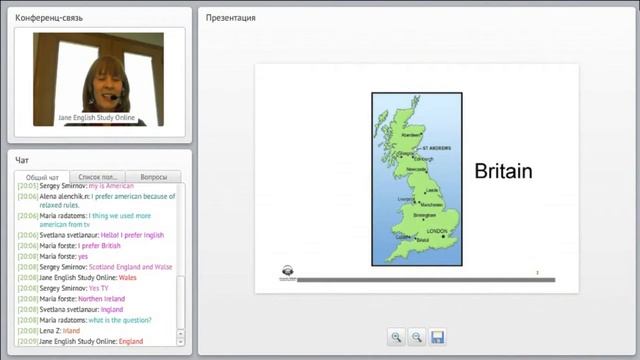Click Jane's message 'England'
Viewport: 640px width, 360px height.
pos(131,341)
